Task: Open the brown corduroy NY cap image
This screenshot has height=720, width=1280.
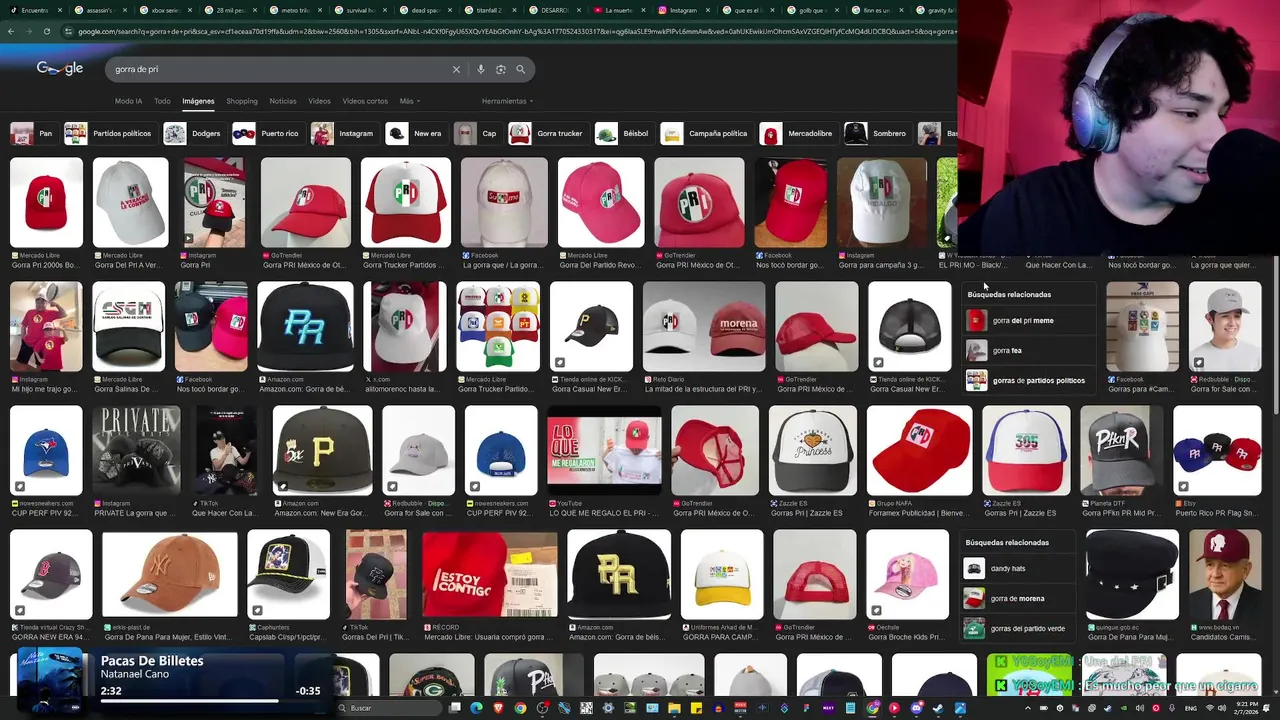Action: coord(170,575)
